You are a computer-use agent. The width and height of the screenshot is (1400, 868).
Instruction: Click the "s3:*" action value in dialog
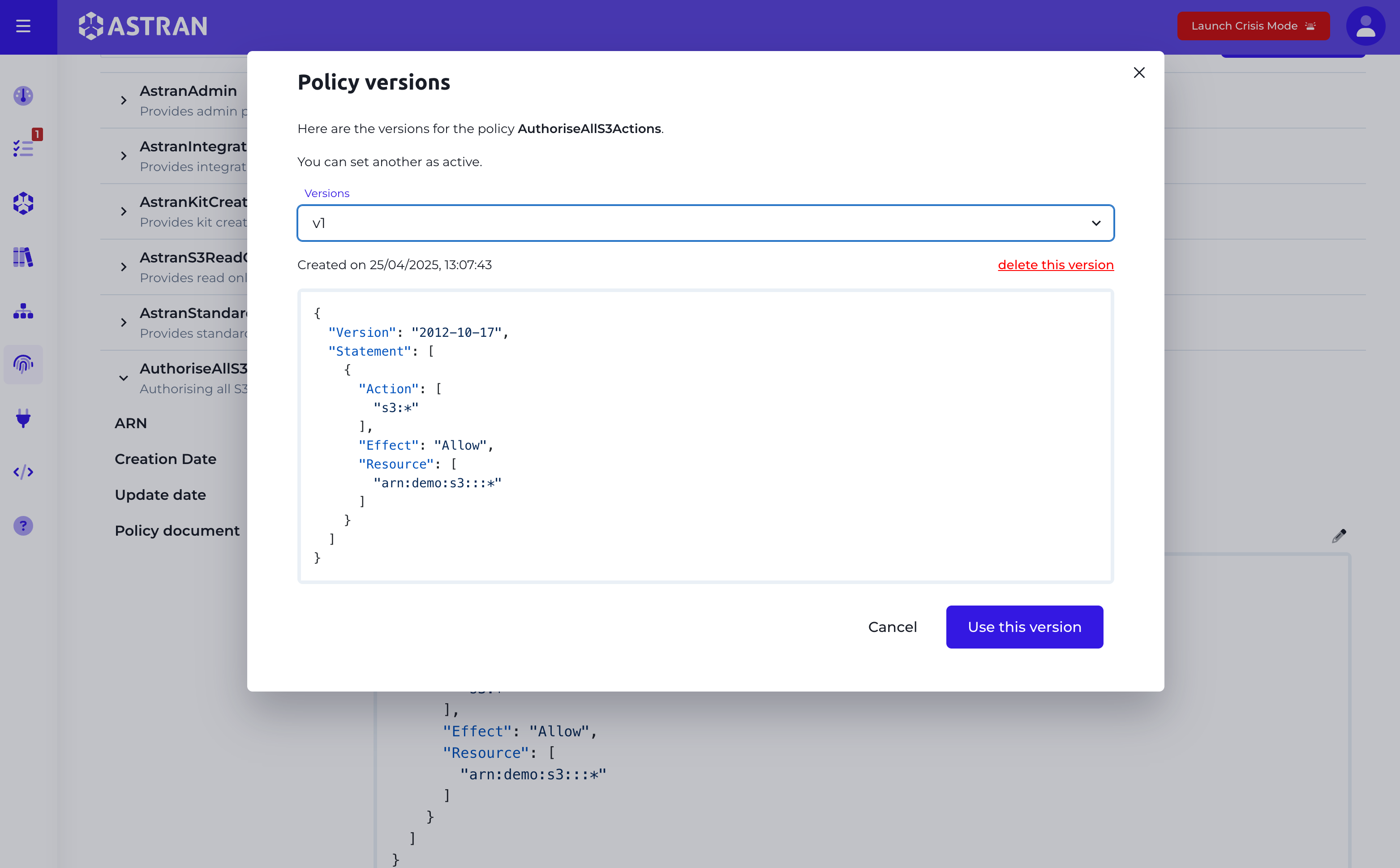coord(396,408)
